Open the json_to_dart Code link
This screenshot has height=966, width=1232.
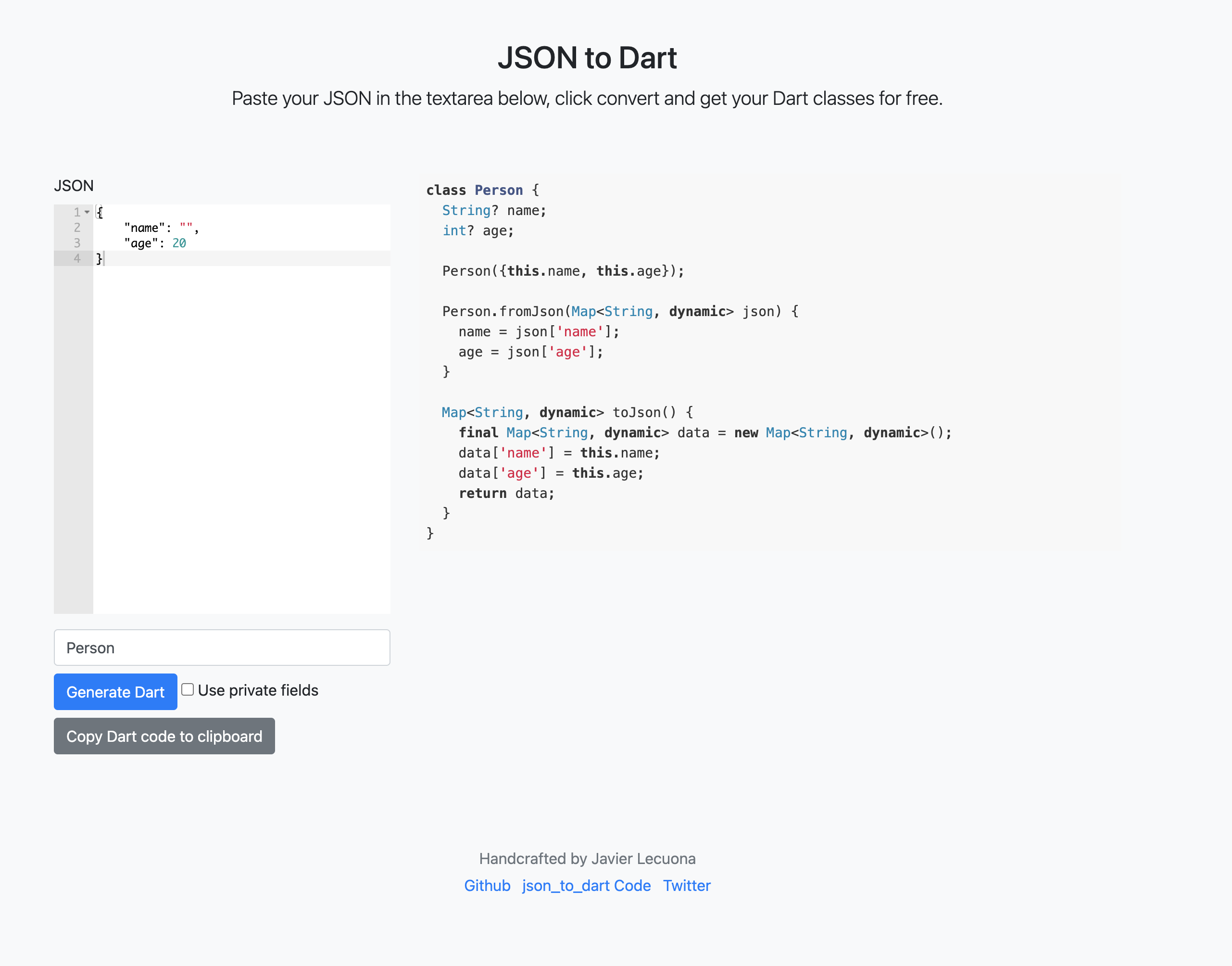[586, 886]
